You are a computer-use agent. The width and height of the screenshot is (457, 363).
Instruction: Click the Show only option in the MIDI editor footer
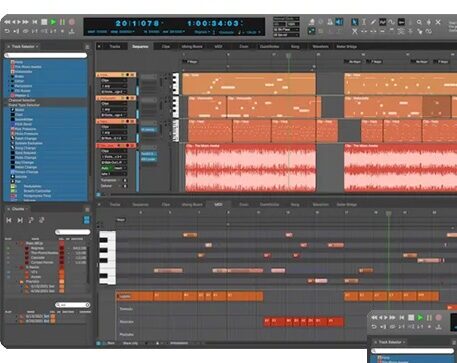pyautogui.click(x=130, y=343)
